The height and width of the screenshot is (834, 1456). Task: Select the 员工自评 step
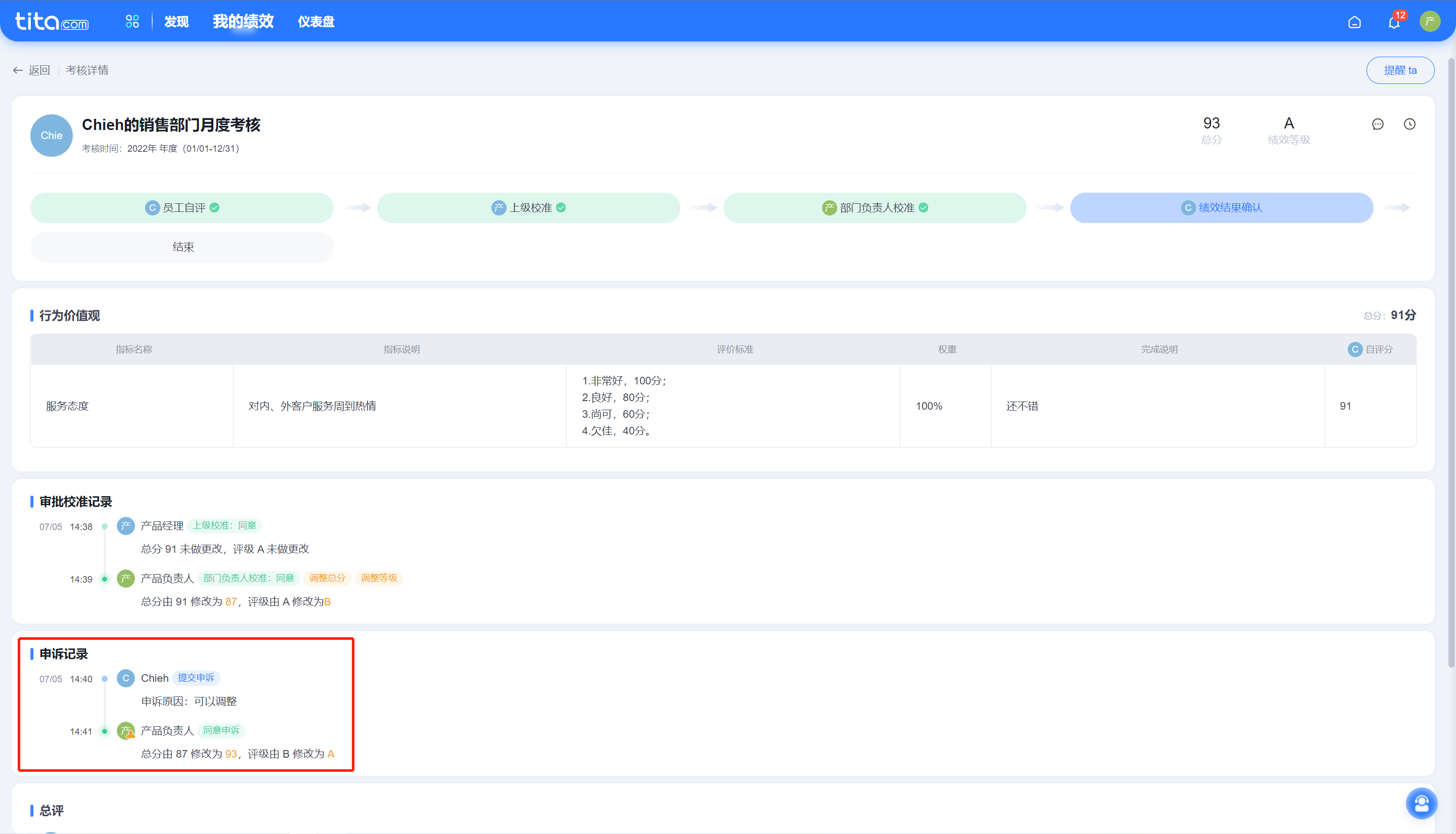coord(182,207)
